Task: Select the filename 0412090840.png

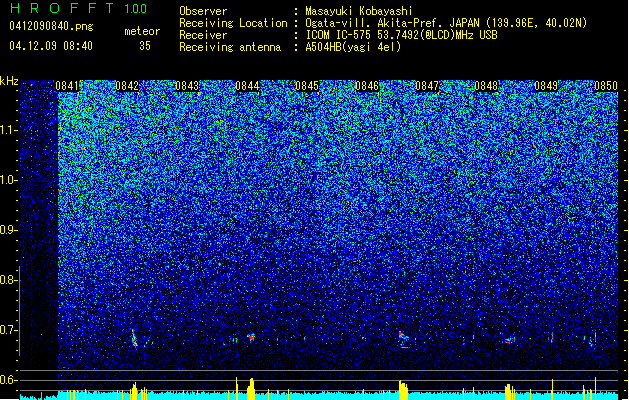Action: click(x=51, y=26)
